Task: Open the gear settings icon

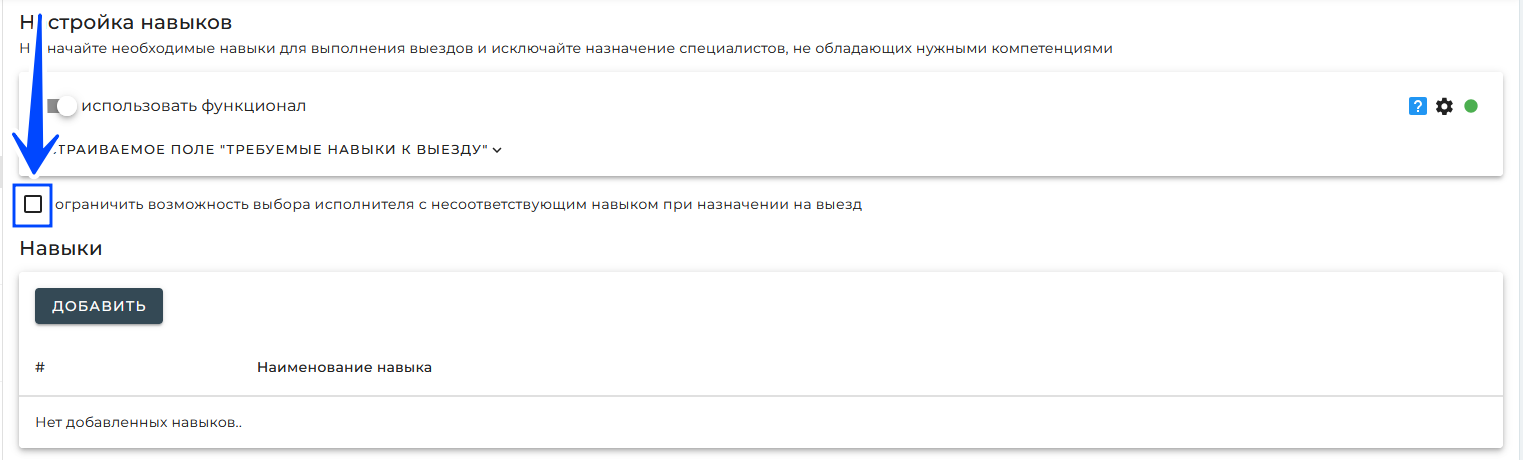Action: point(1444,106)
